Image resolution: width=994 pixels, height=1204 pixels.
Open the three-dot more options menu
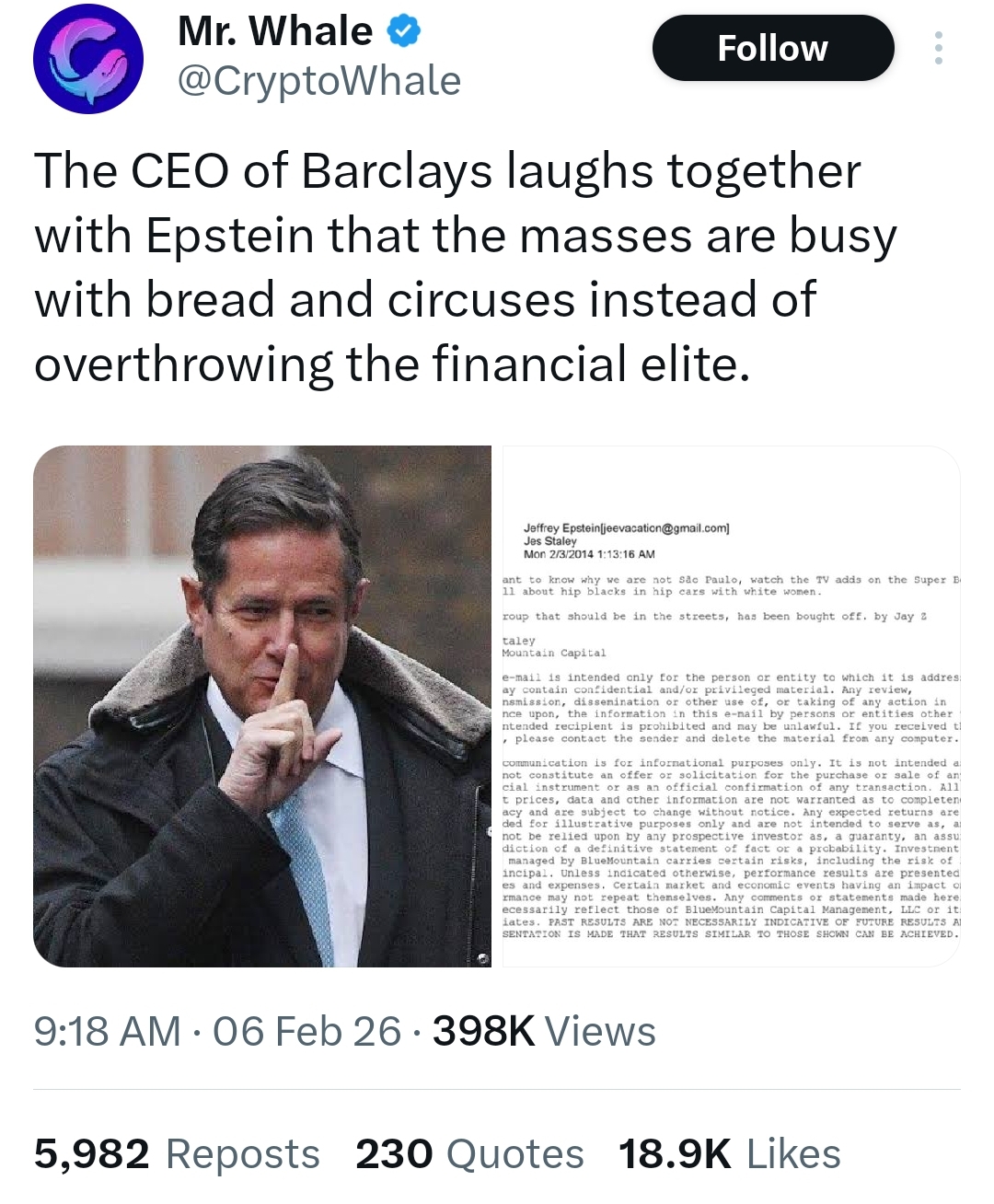tap(938, 48)
